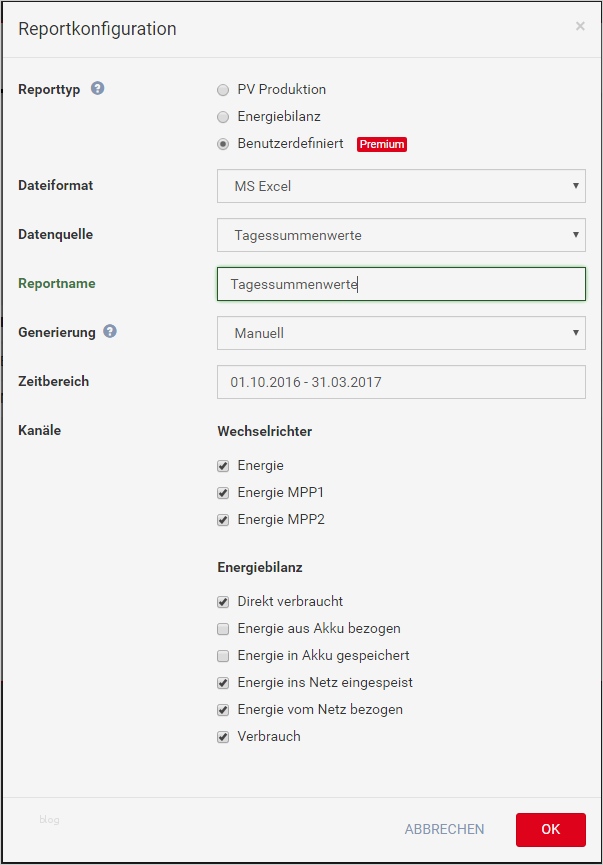Screen dimensions: 603x865
Task: Disable the Energie MPP1 channel
Action: click(x=223, y=492)
